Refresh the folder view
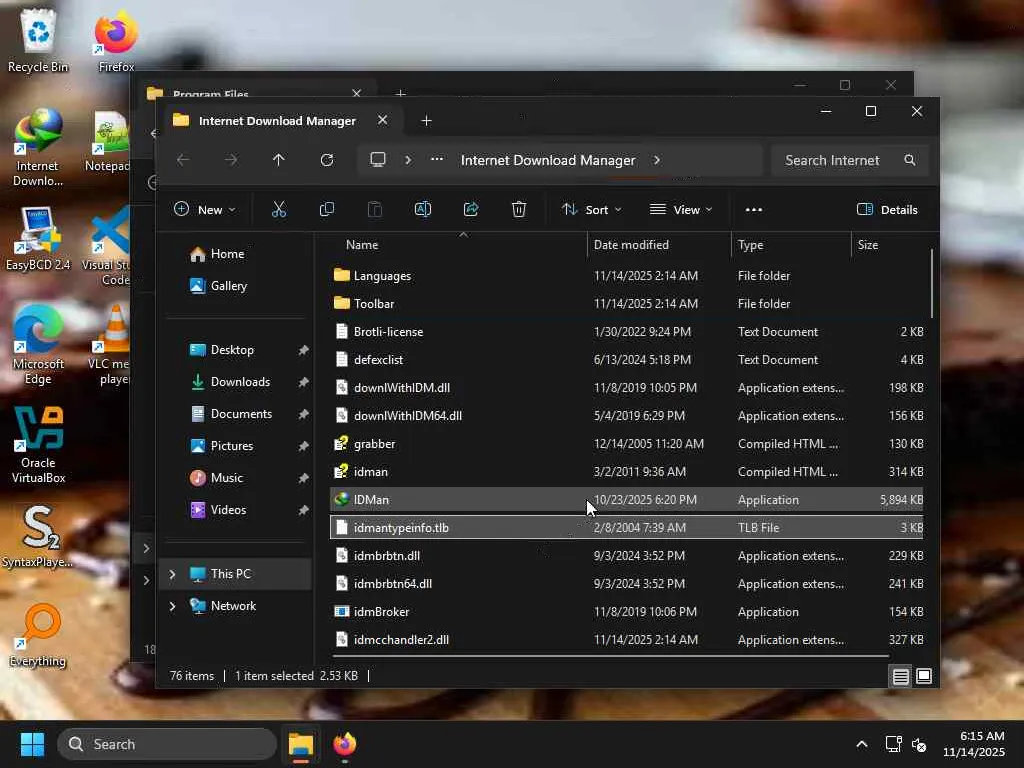The width and height of the screenshot is (1024, 768). [327, 160]
